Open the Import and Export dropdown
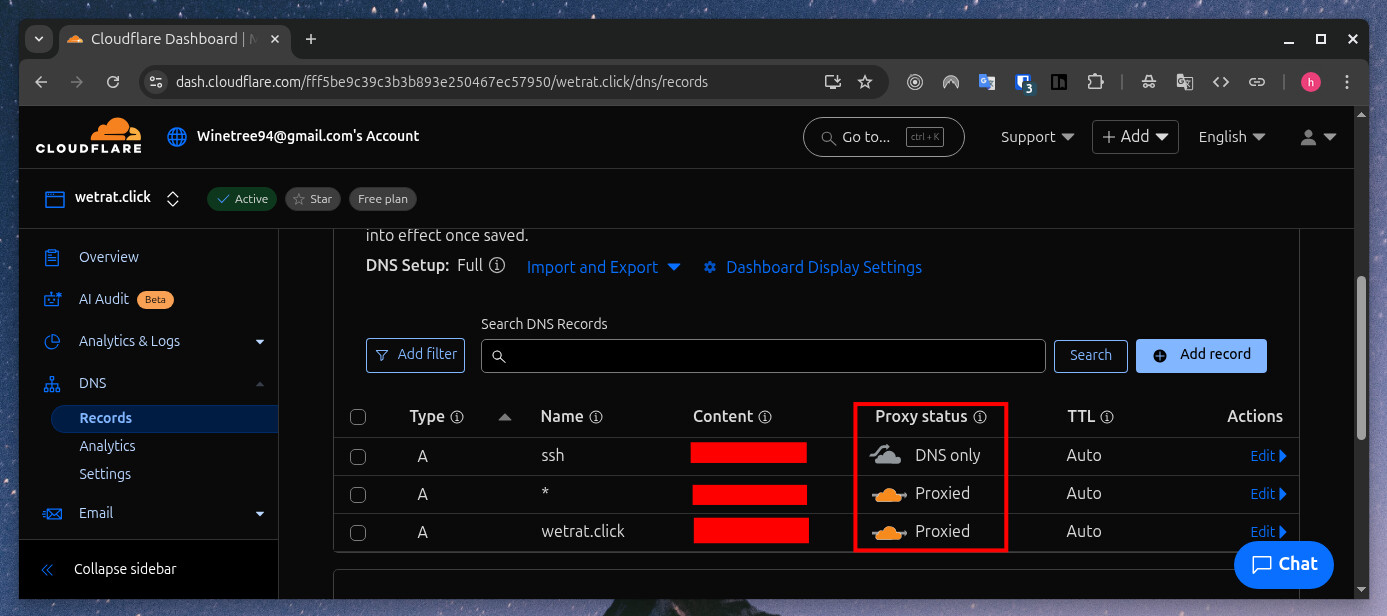Screen dimensions: 1387x616 (x=603, y=267)
